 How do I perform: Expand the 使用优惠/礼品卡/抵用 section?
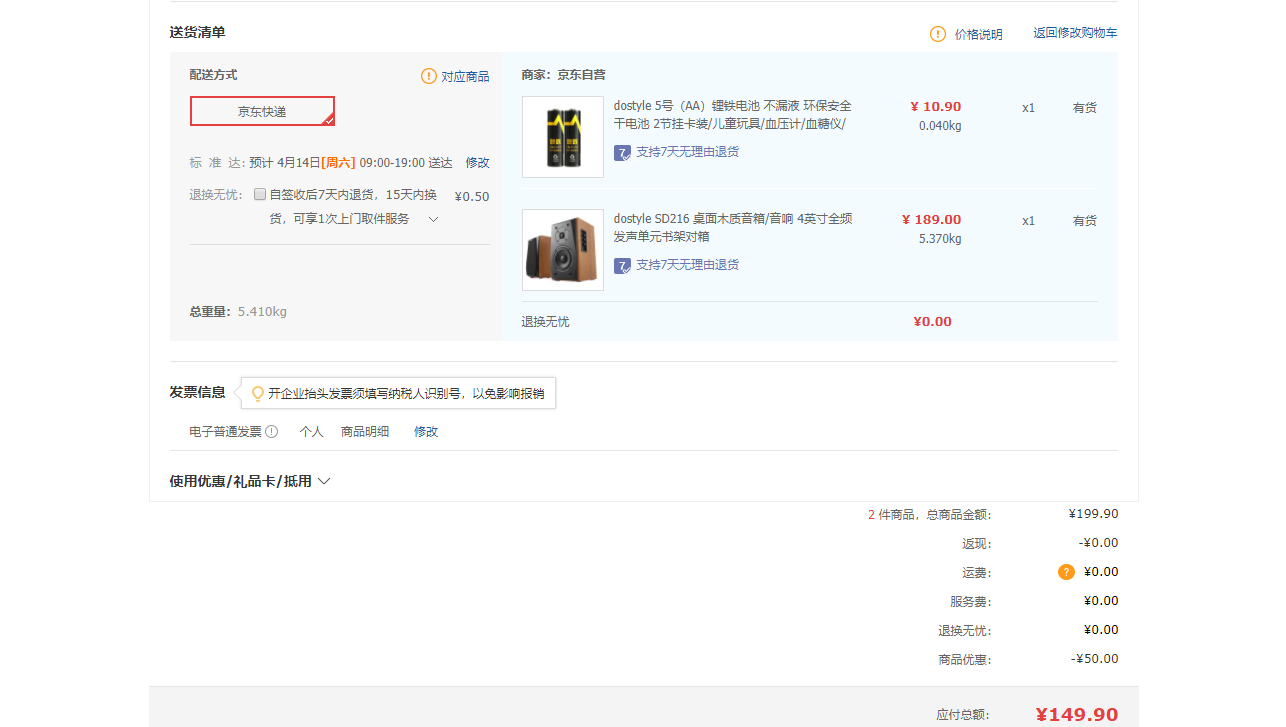coord(250,481)
